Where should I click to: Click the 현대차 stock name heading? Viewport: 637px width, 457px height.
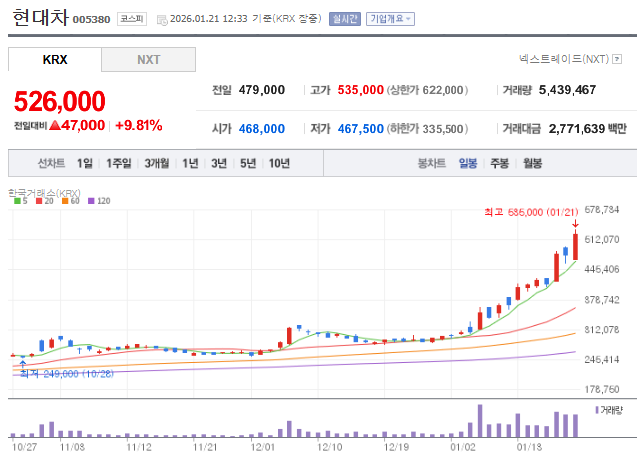coord(40,18)
